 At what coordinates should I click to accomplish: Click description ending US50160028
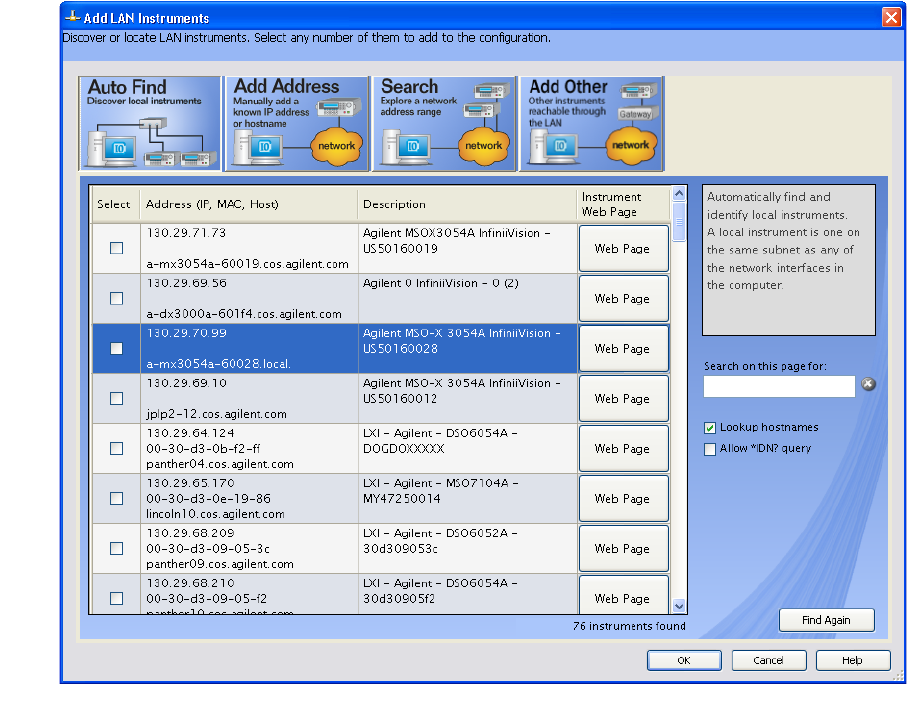pos(462,341)
